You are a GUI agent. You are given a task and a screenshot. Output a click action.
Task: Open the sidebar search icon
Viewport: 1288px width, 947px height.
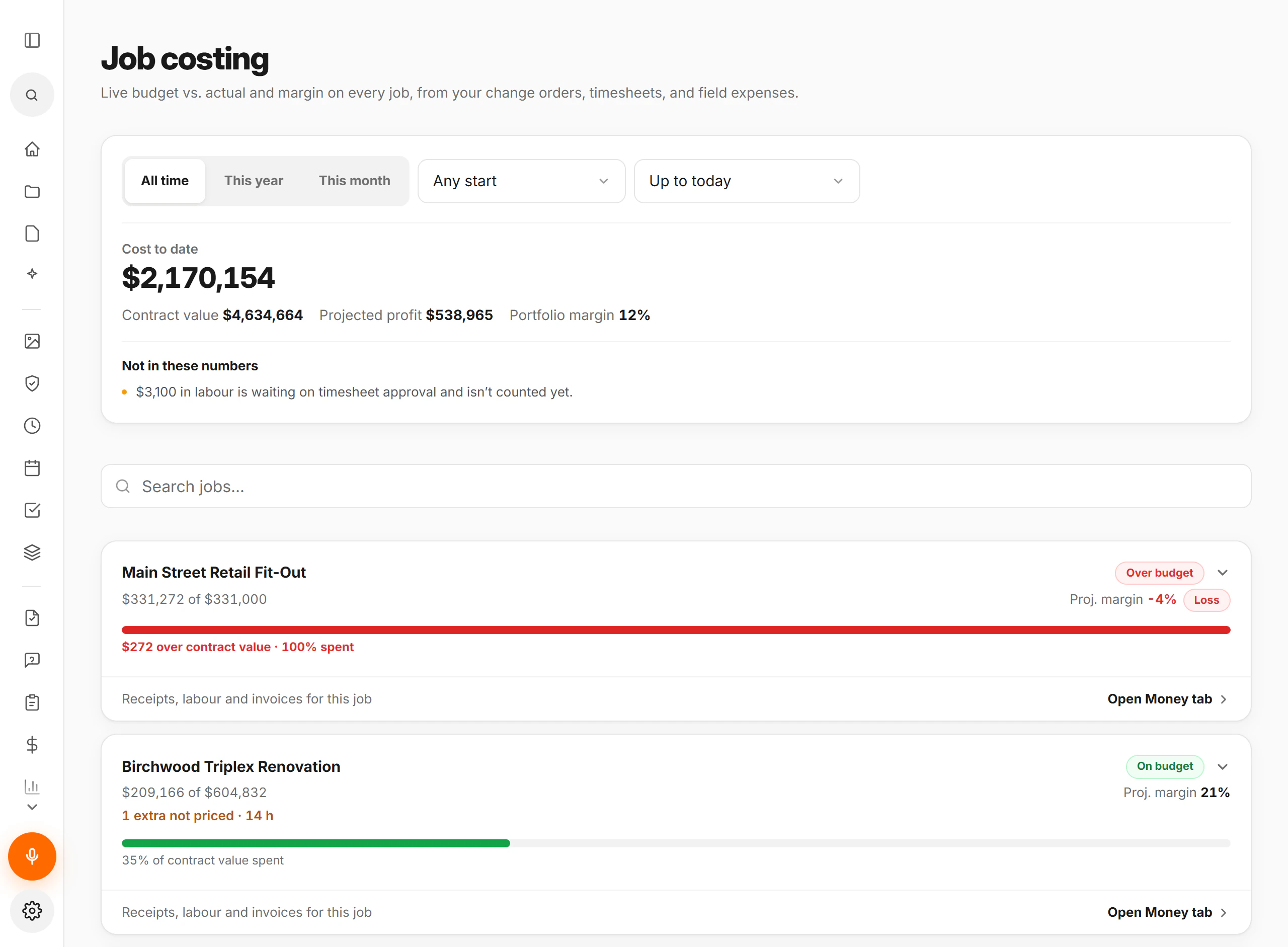(x=32, y=95)
